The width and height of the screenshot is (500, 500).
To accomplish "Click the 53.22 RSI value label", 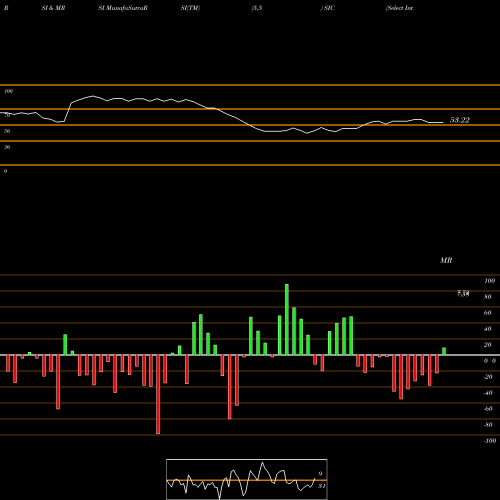I will 460,120.
